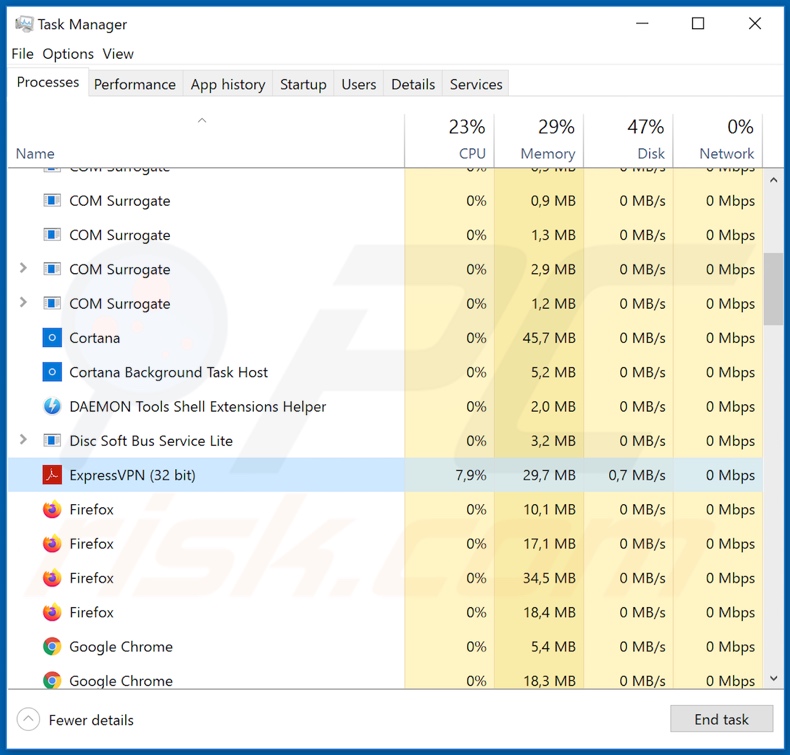Click the 34,5 MB Firefox memory value
The height and width of the screenshot is (755, 790).
549,578
